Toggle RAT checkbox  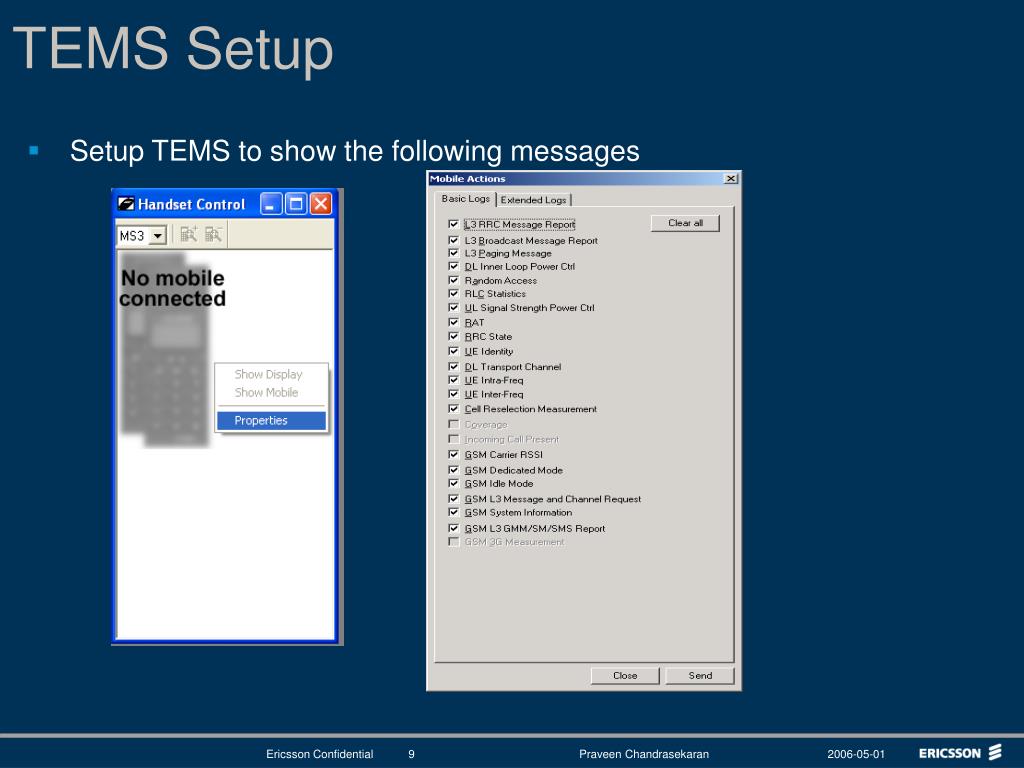453,322
